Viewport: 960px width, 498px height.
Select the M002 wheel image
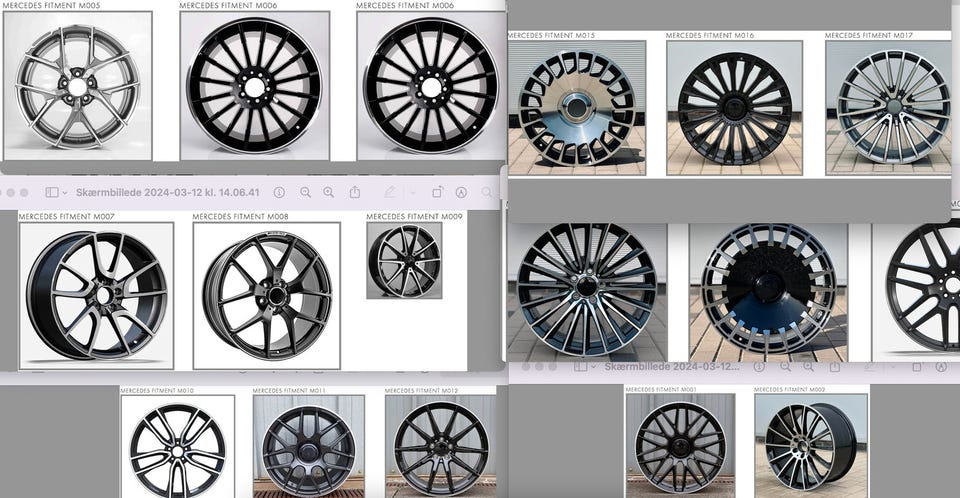(811, 446)
